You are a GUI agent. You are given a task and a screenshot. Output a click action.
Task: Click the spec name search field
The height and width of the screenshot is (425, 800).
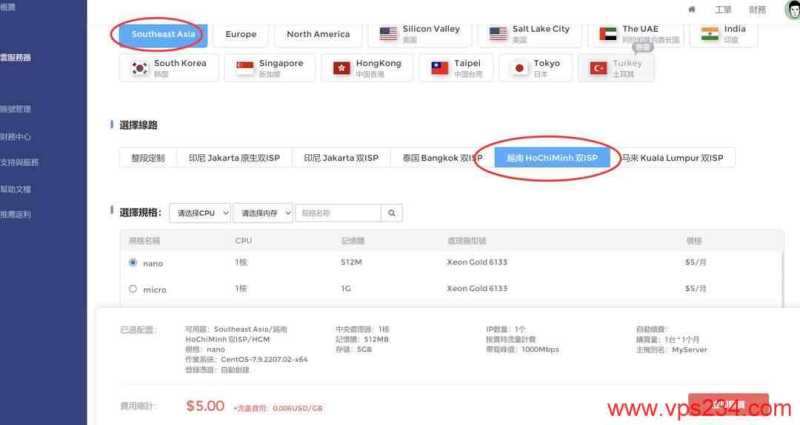pyautogui.click(x=337, y=213)
